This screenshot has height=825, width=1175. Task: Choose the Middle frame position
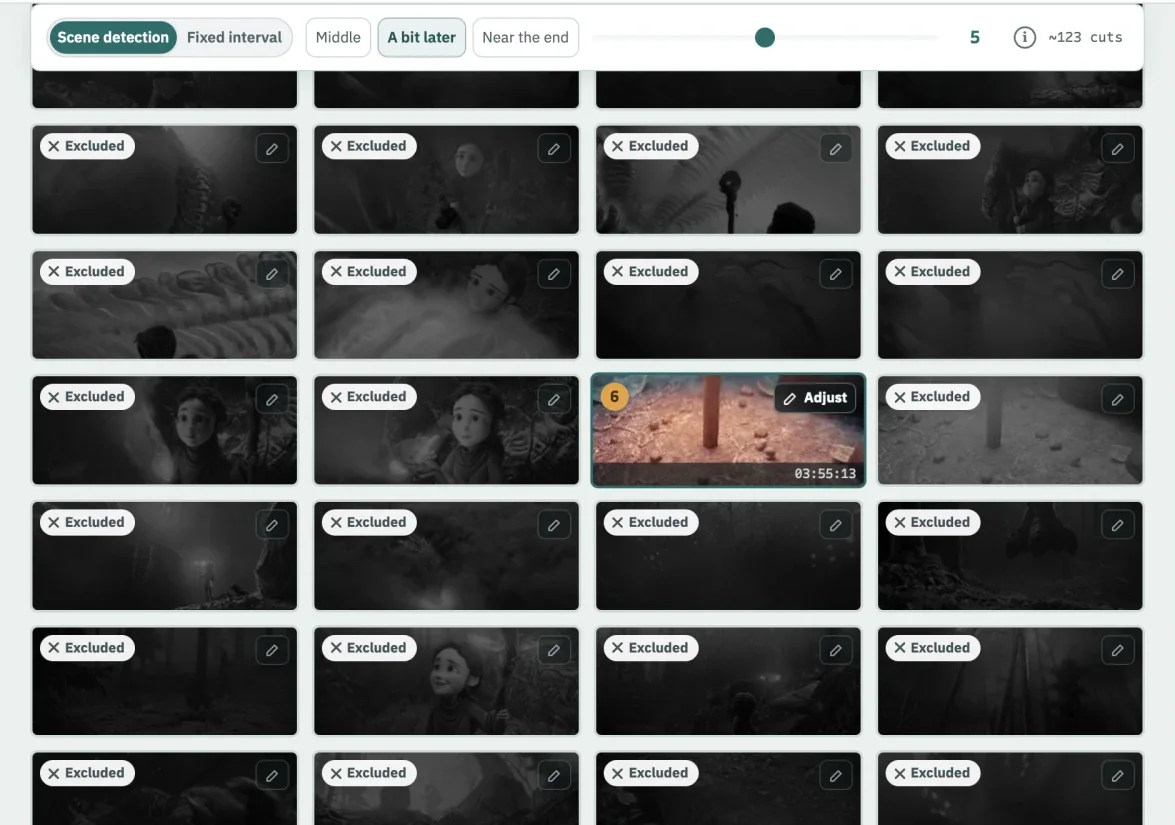coord(338,37)
